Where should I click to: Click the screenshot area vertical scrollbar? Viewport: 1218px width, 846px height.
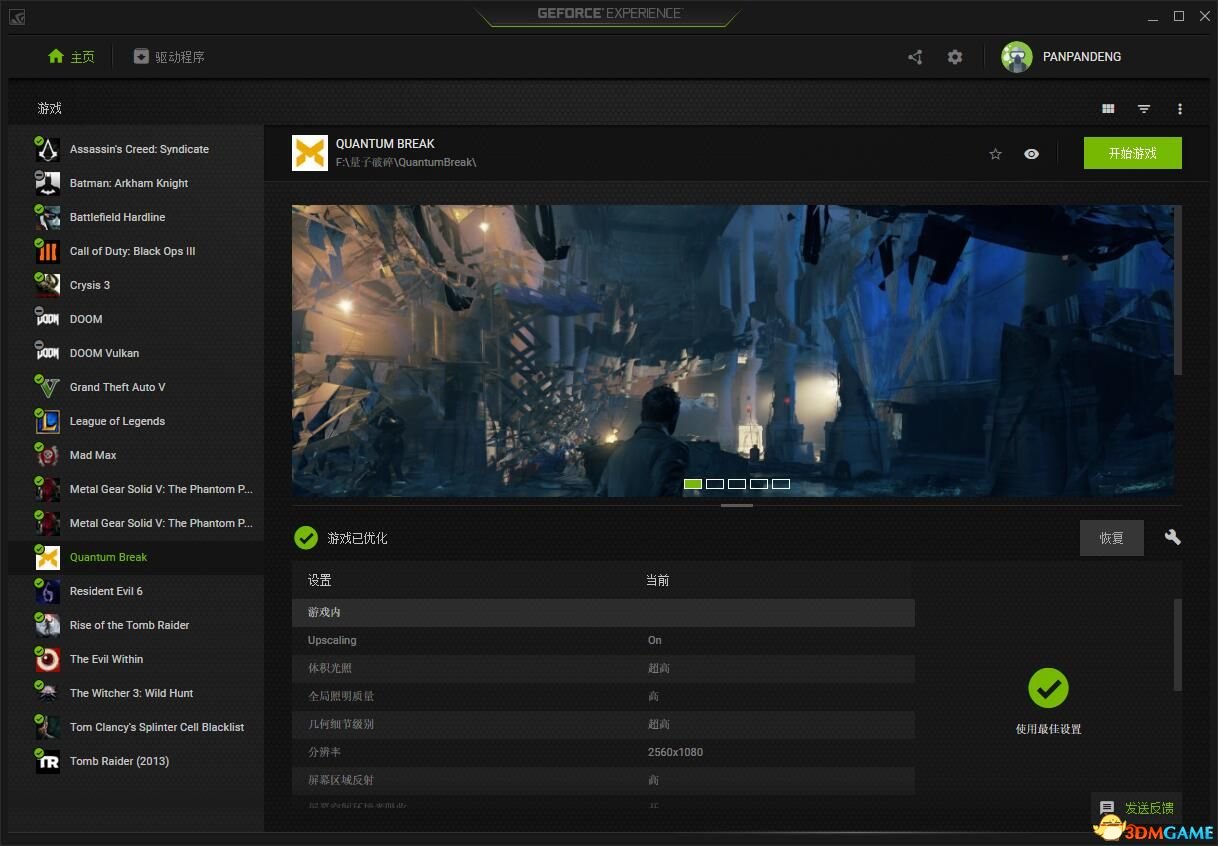coord(1178,290)
